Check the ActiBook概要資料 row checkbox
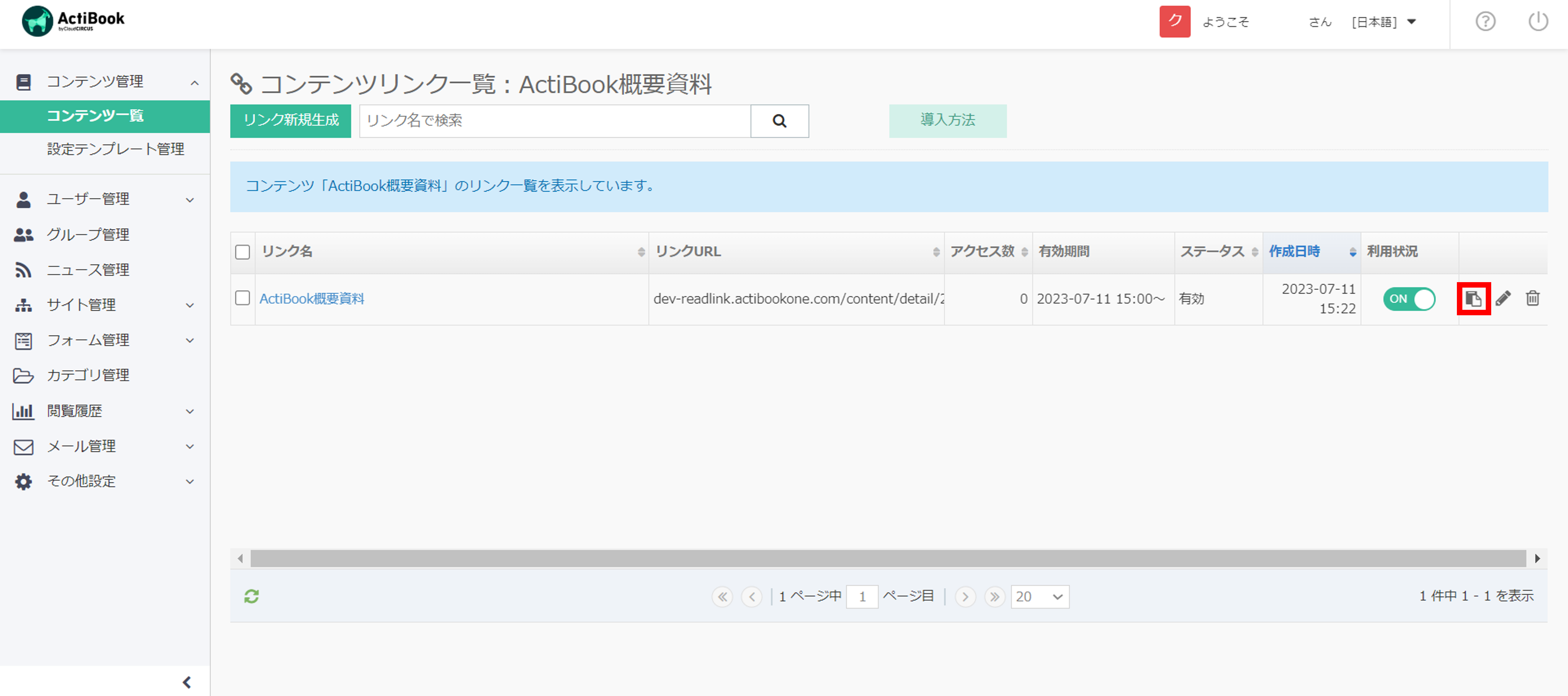 tap(243, 298)
